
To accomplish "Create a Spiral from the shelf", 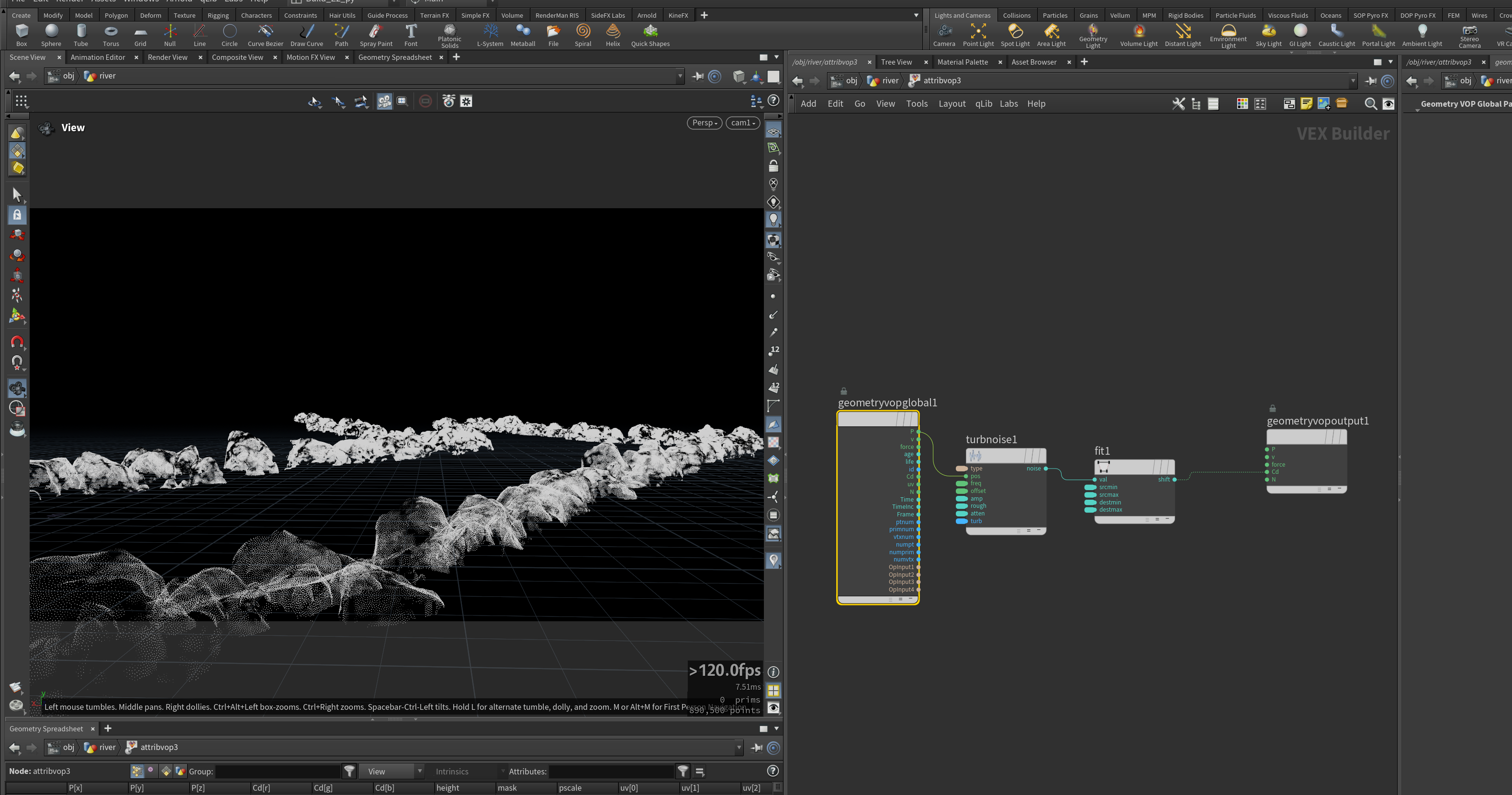I will point(583,35).
